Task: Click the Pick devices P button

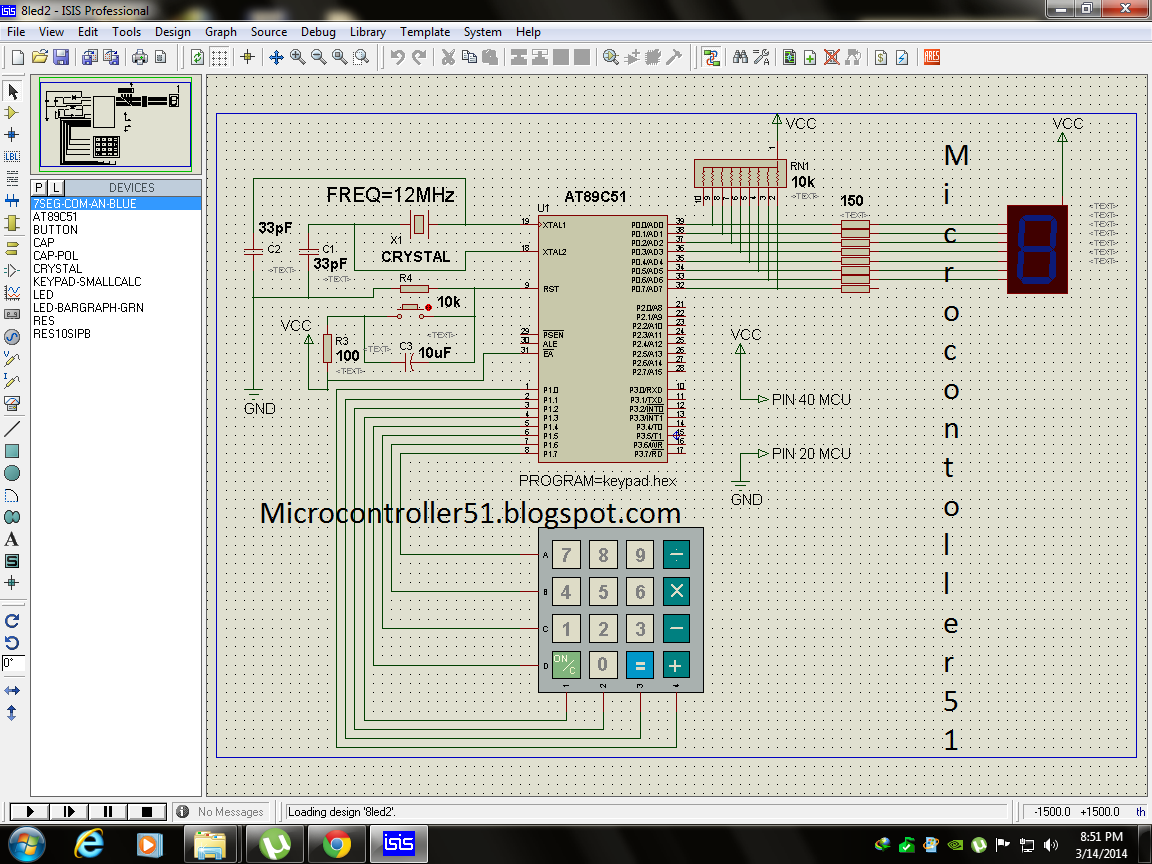Action: (40, 188)
